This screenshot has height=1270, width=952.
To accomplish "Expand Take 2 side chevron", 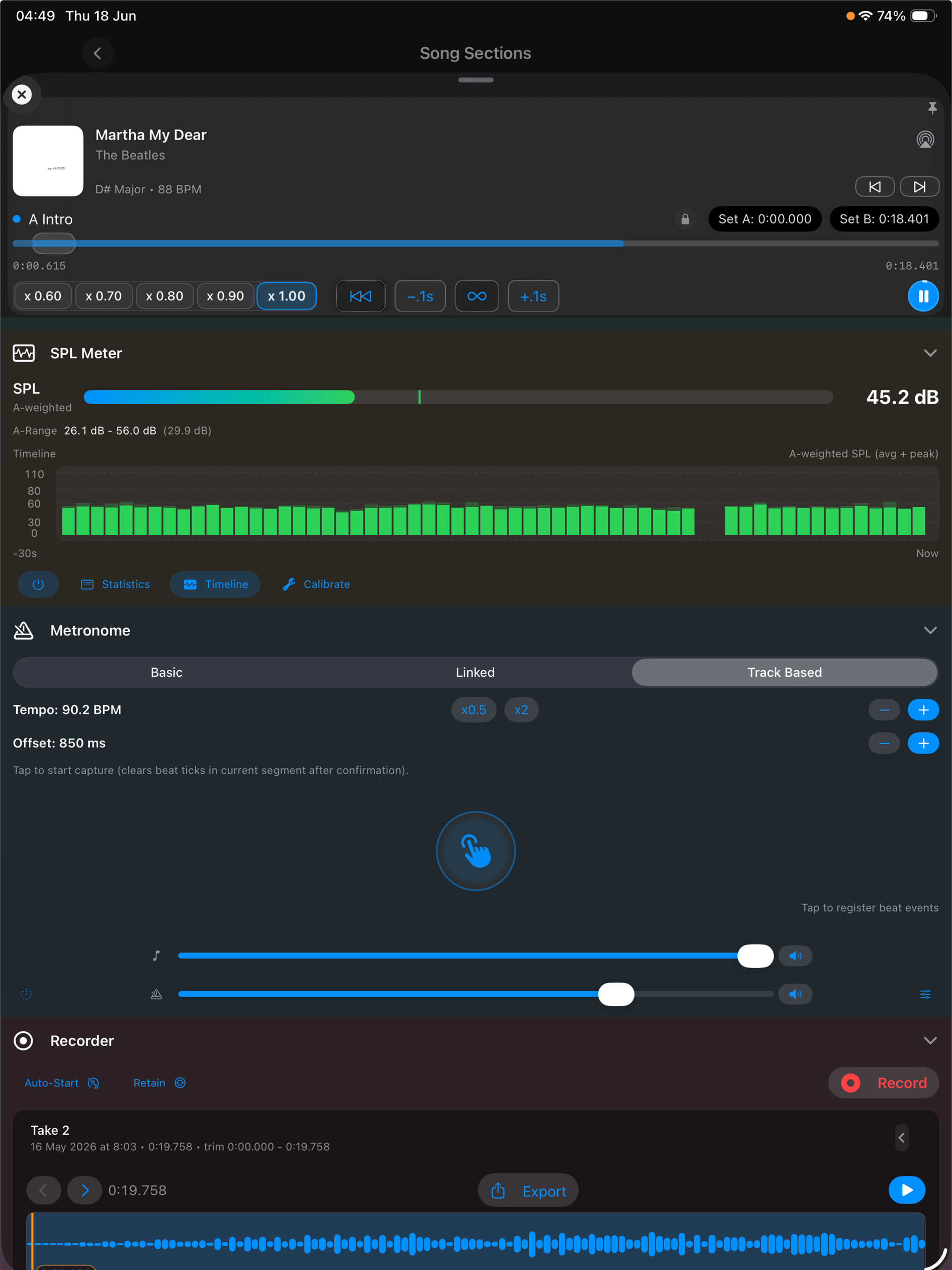I will [901, 1138].
